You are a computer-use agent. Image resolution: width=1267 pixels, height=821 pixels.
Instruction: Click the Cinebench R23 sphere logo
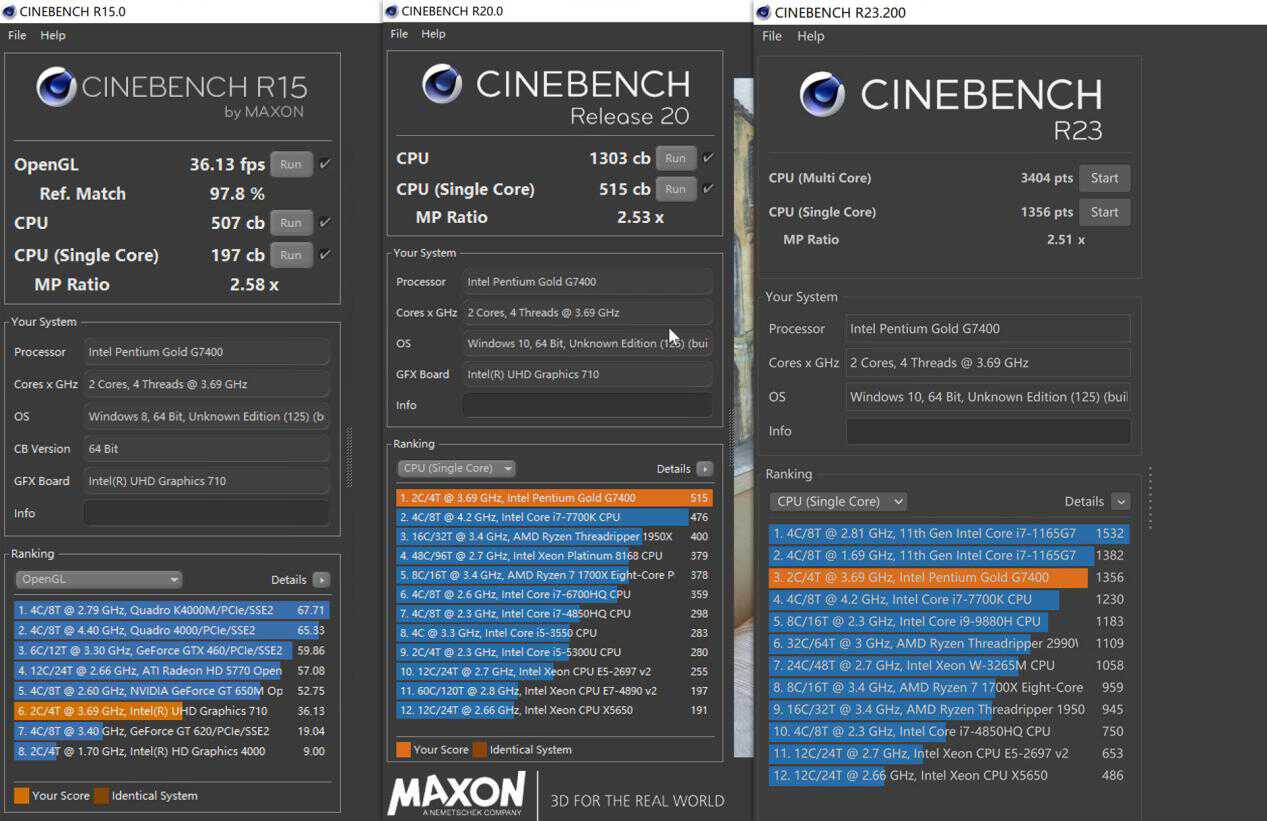tap(821, 94)
